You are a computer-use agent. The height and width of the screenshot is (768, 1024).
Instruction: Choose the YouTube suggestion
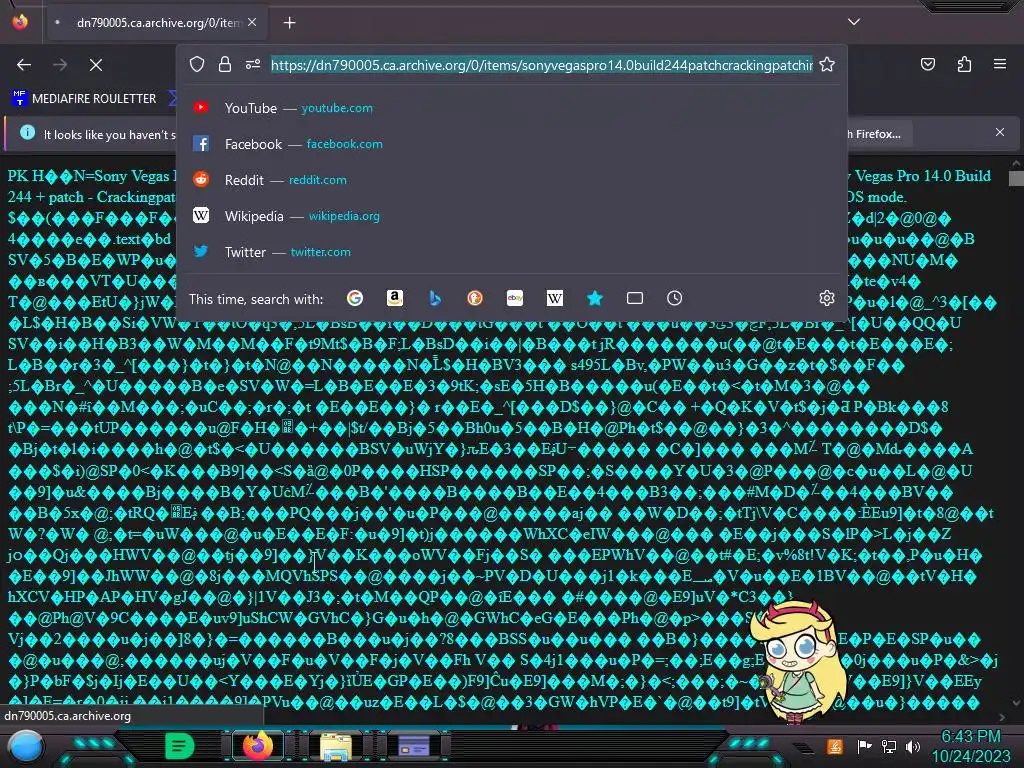pyautogui.click(x=513, y=108)
